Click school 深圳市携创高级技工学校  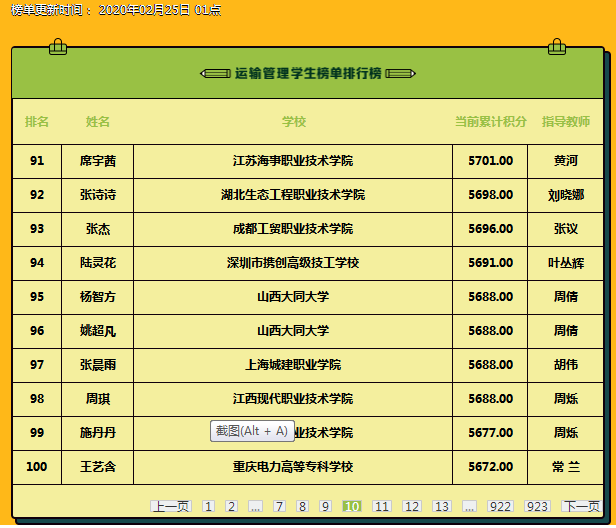293,263
